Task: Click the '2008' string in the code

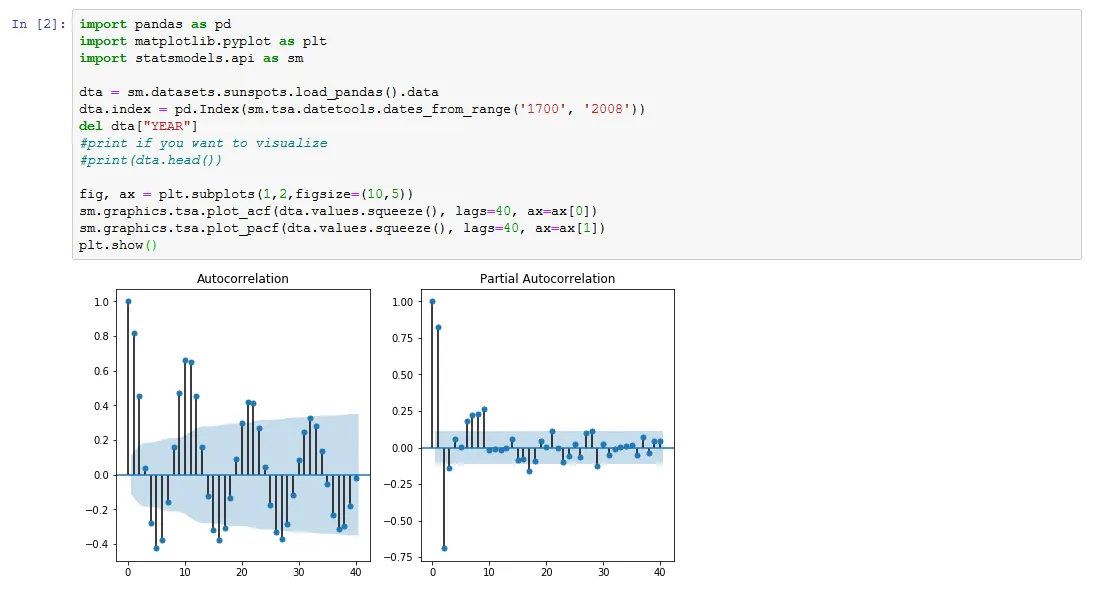Action: [607, 109]
